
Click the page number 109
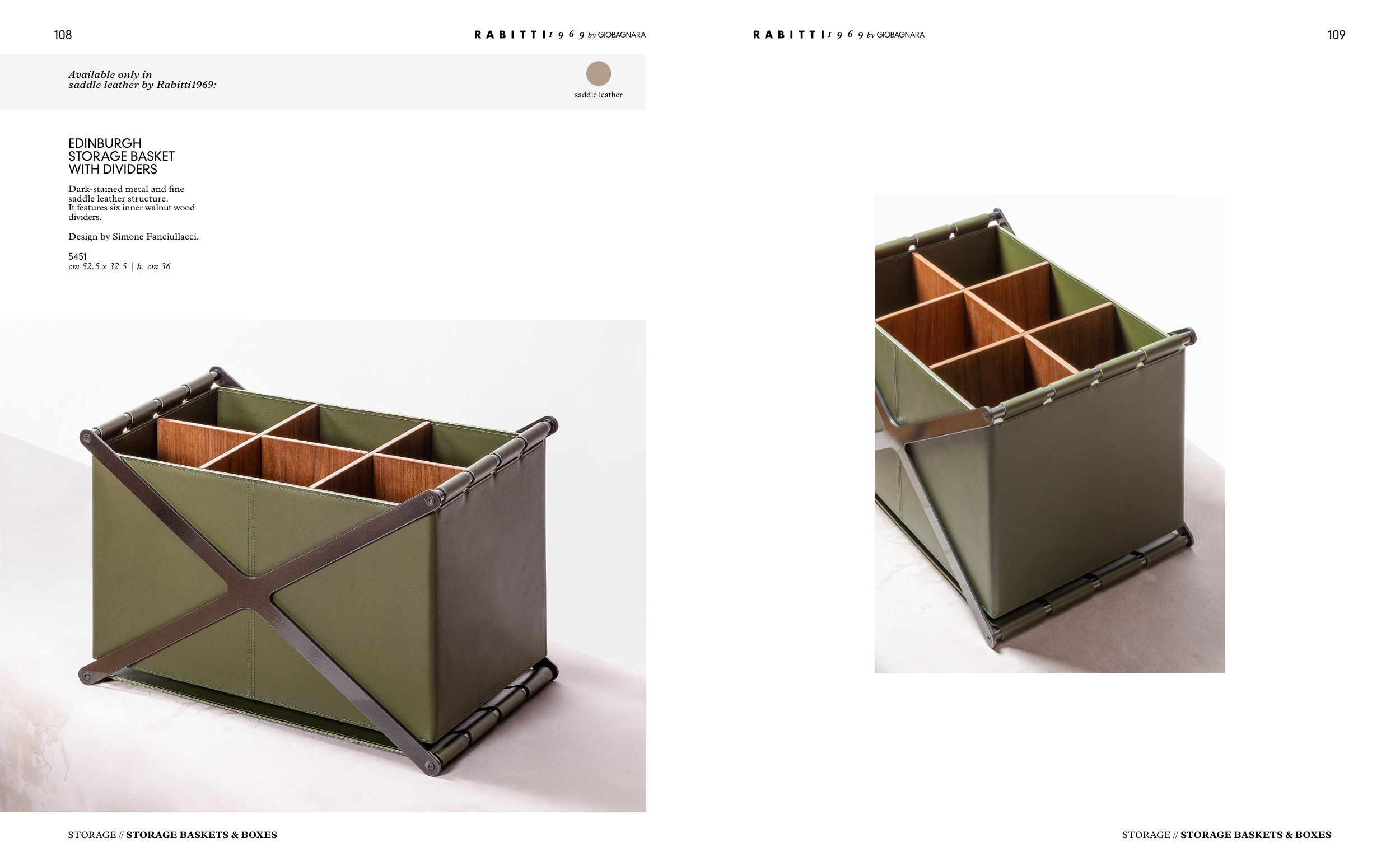coord(1336,35)
